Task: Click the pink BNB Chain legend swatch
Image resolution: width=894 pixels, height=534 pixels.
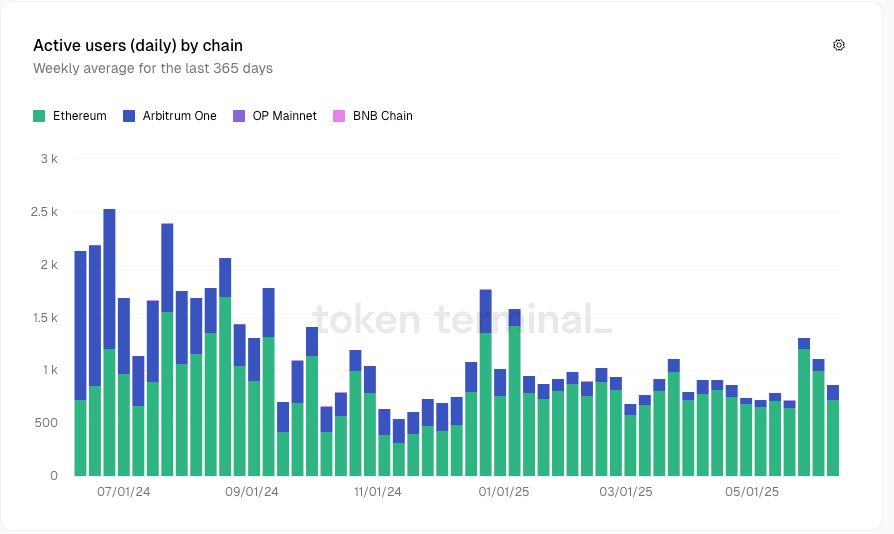Action: click(339, 116)
